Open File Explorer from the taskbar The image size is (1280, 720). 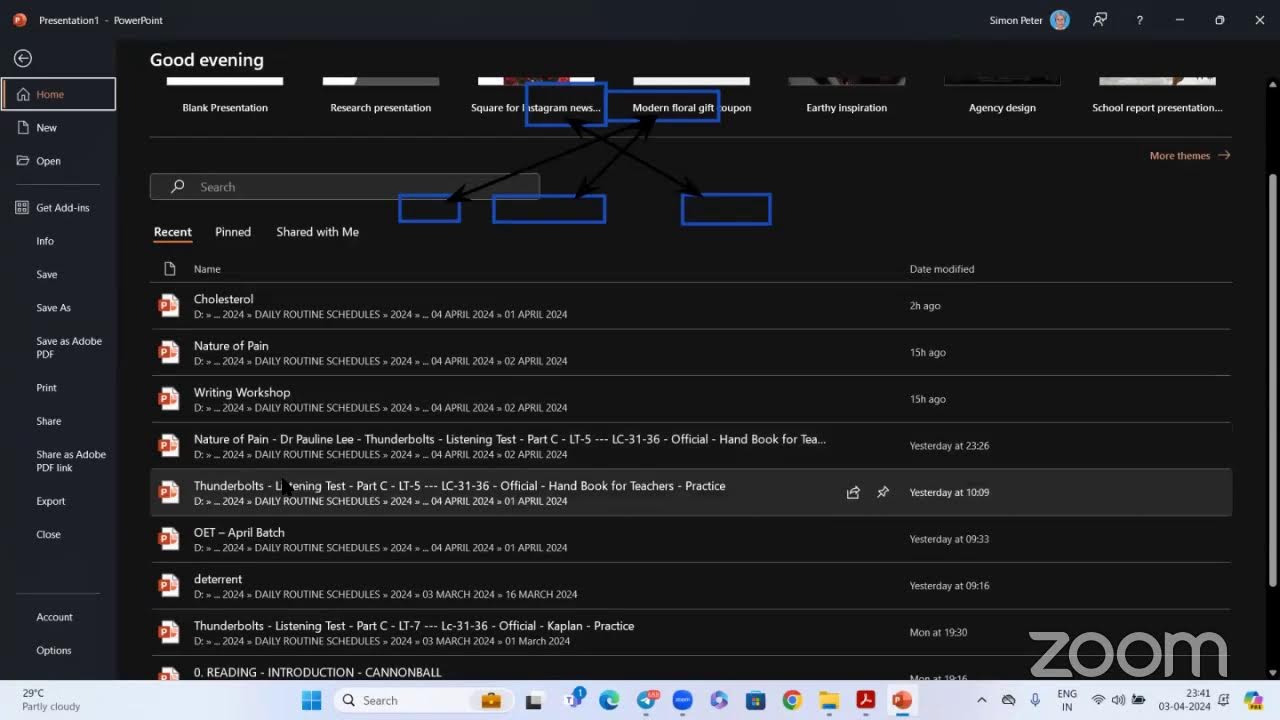pyautogui.click(x=829, y=700)
